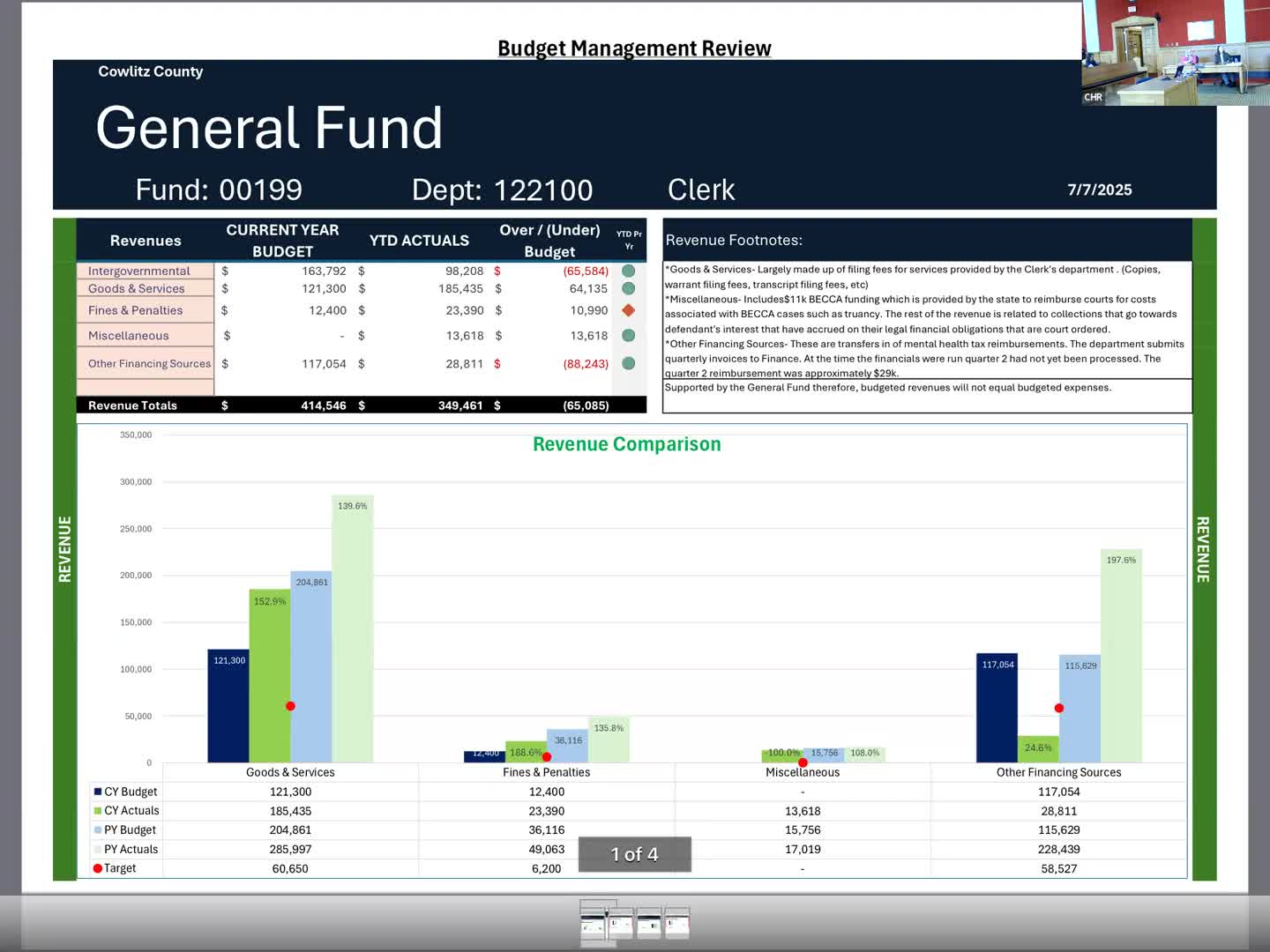Click the red Target legend dot
Viewport: 1270px width, 952px height.
[x=98, y=868]
